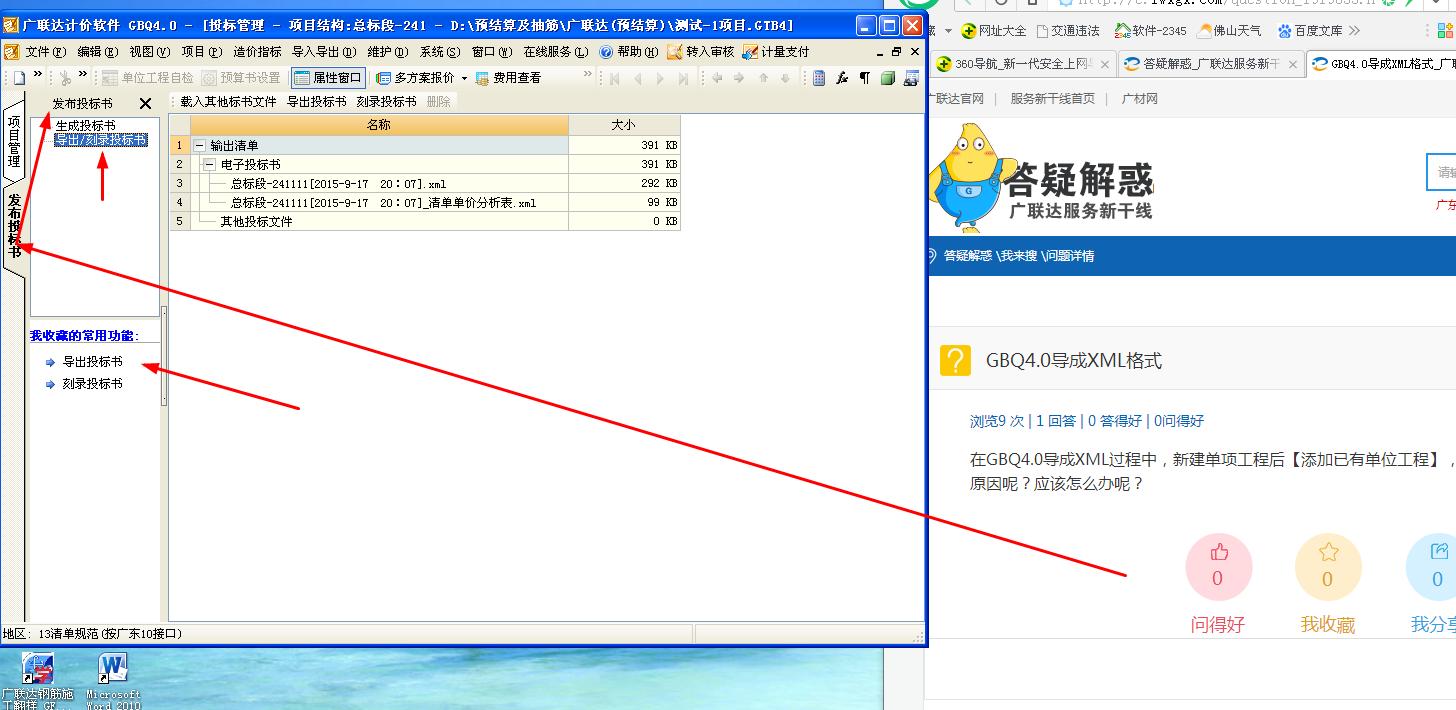Click the calculator icon in toolbar
Image resolution: width=1456 pixels, height=710 pixels.
pos(820,78)
